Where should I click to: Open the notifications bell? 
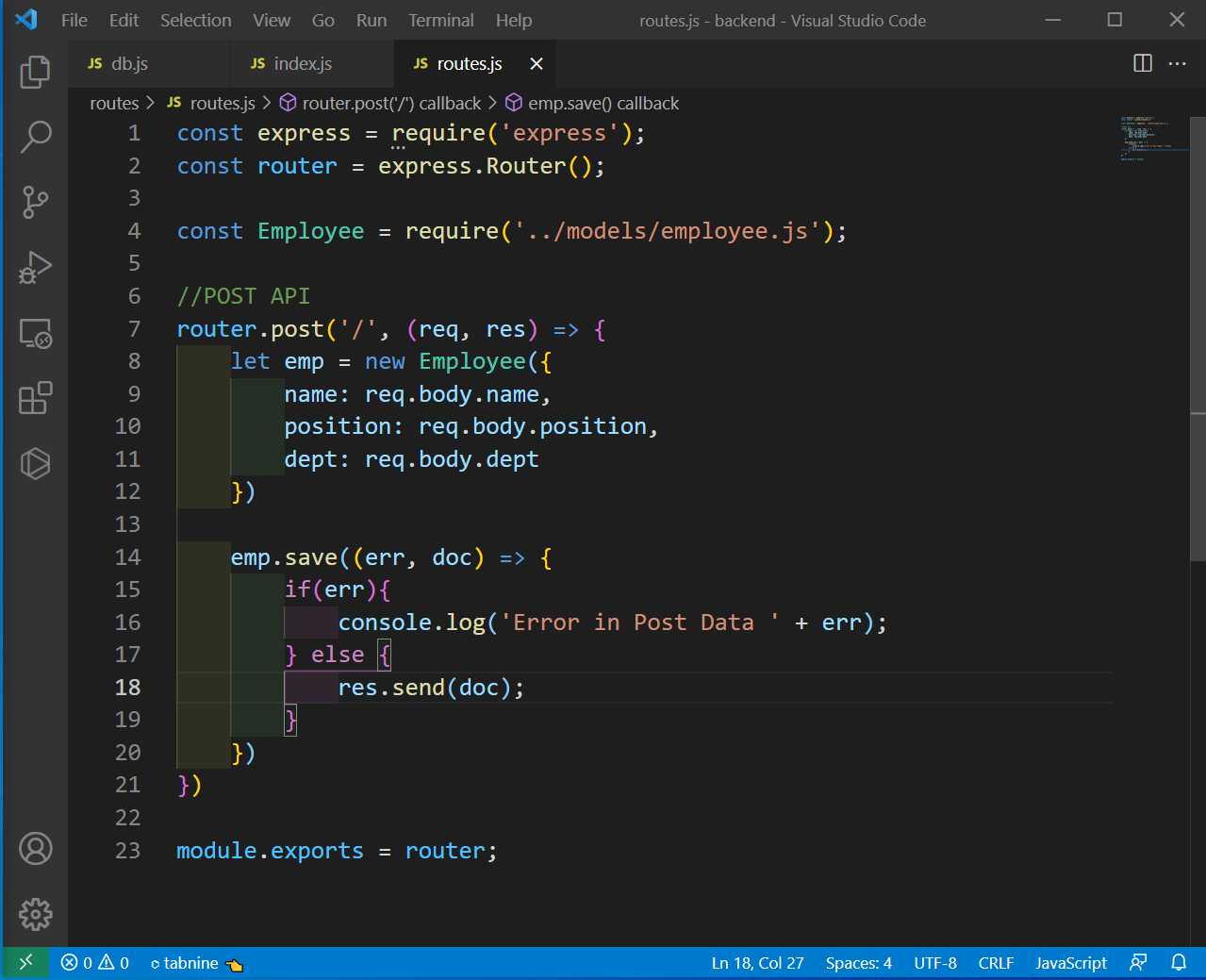point(1179,963)
